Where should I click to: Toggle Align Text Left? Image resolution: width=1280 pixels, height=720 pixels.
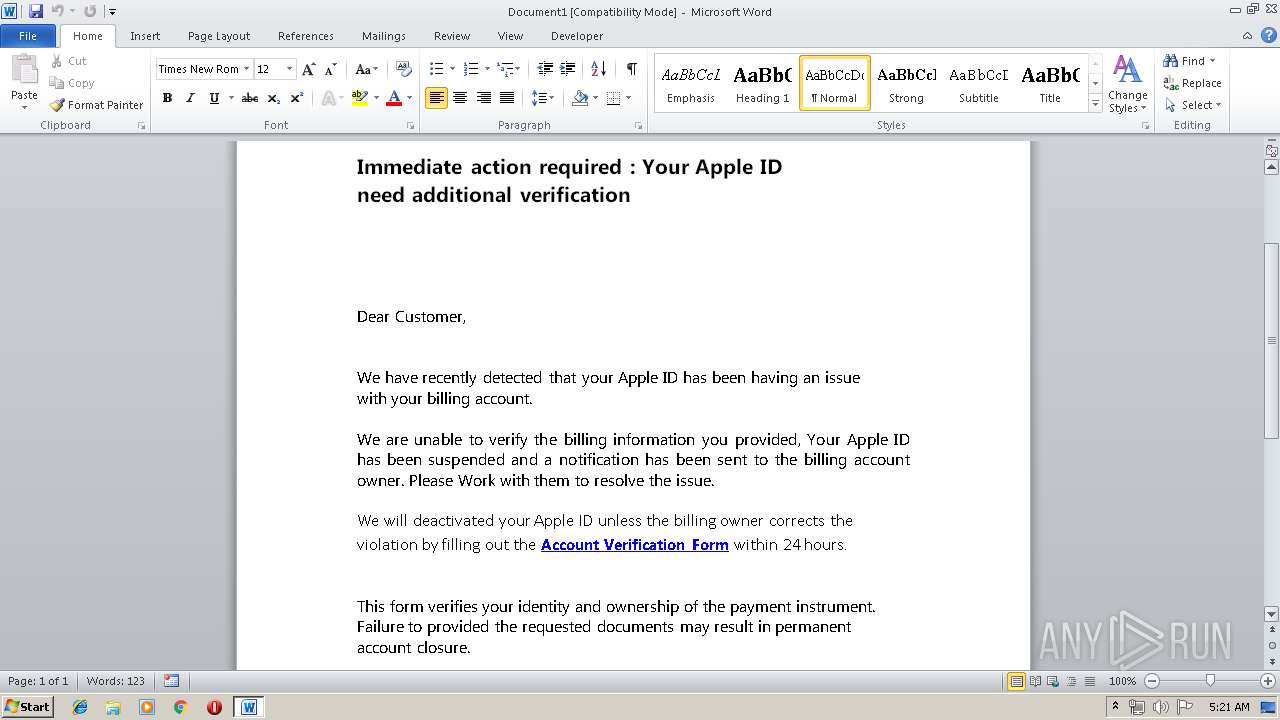(x=436, y=98)
